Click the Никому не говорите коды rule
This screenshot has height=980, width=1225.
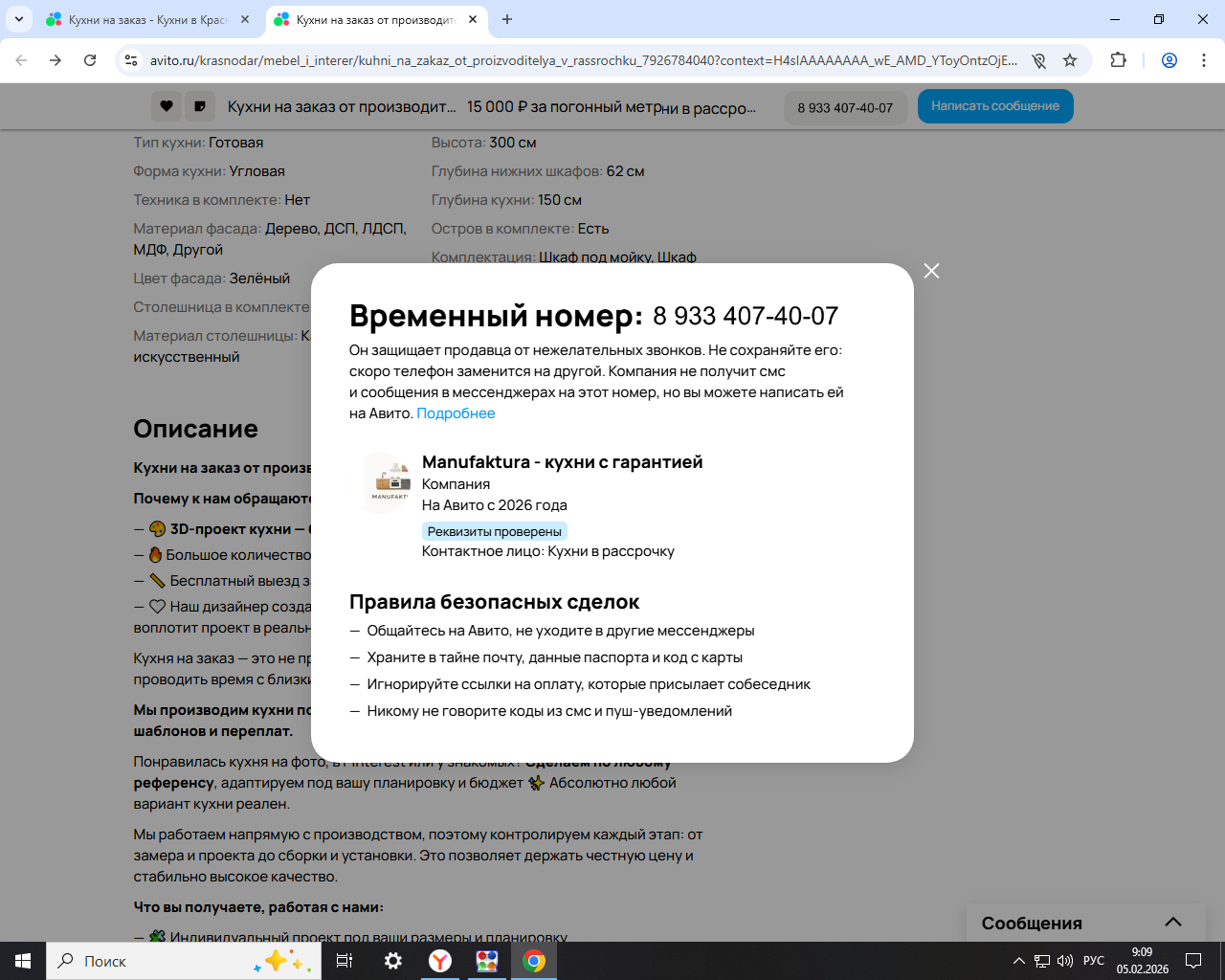(549, 711)
